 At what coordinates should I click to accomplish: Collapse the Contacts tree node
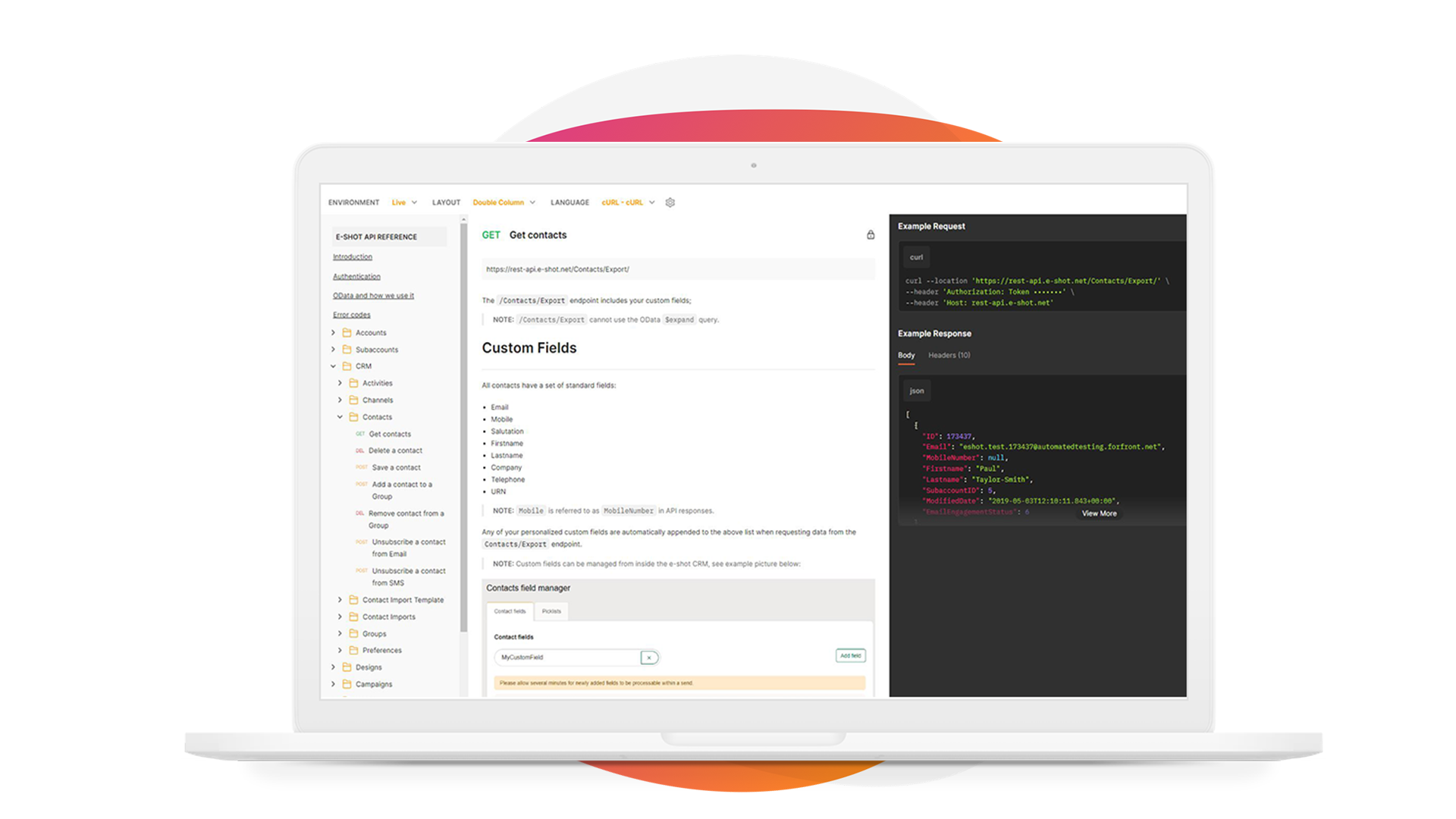coord(340,417)
